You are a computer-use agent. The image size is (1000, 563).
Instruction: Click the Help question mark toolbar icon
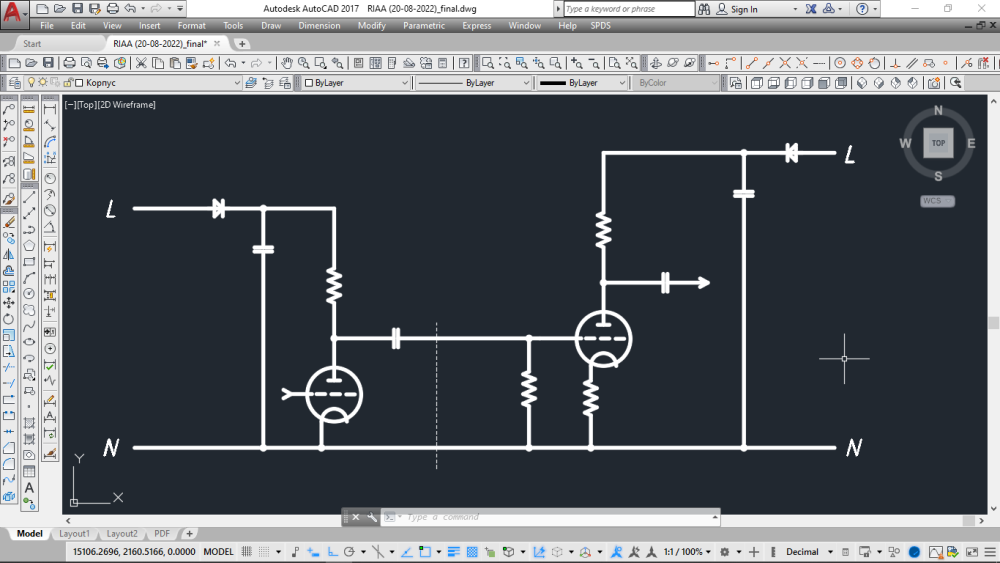(464, 63)
